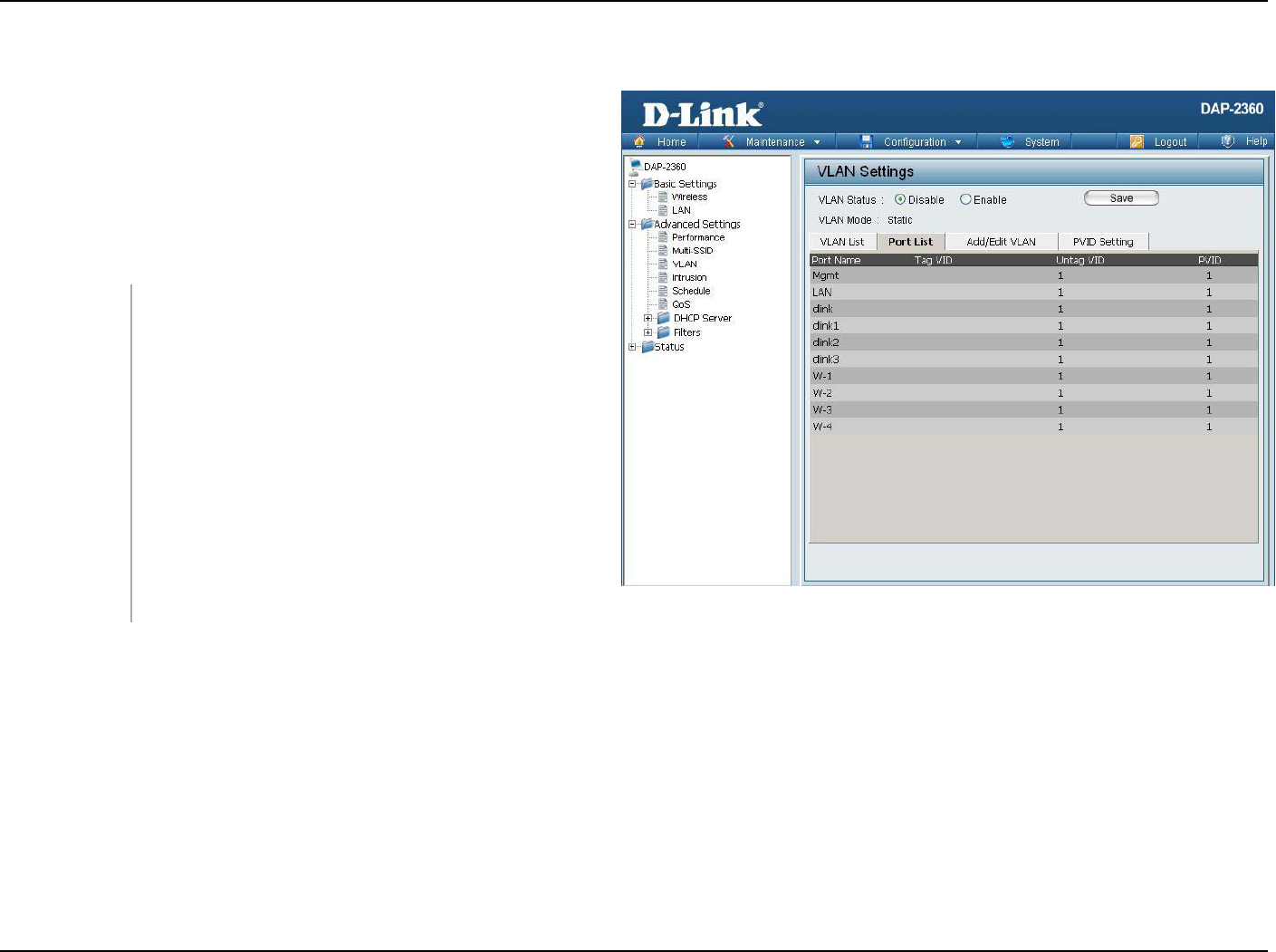This screenshot has height=952, width=1276.
Task: Click the "PVID" column header
Action: point(1210,260)
